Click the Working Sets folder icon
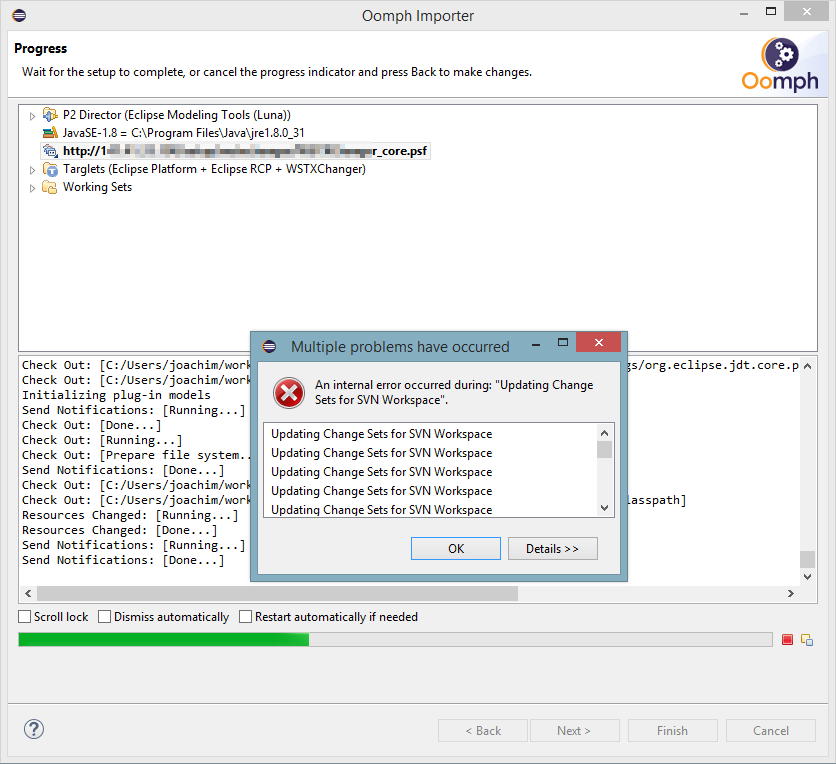This screenshot has height=764, width=836. (50, 187)
